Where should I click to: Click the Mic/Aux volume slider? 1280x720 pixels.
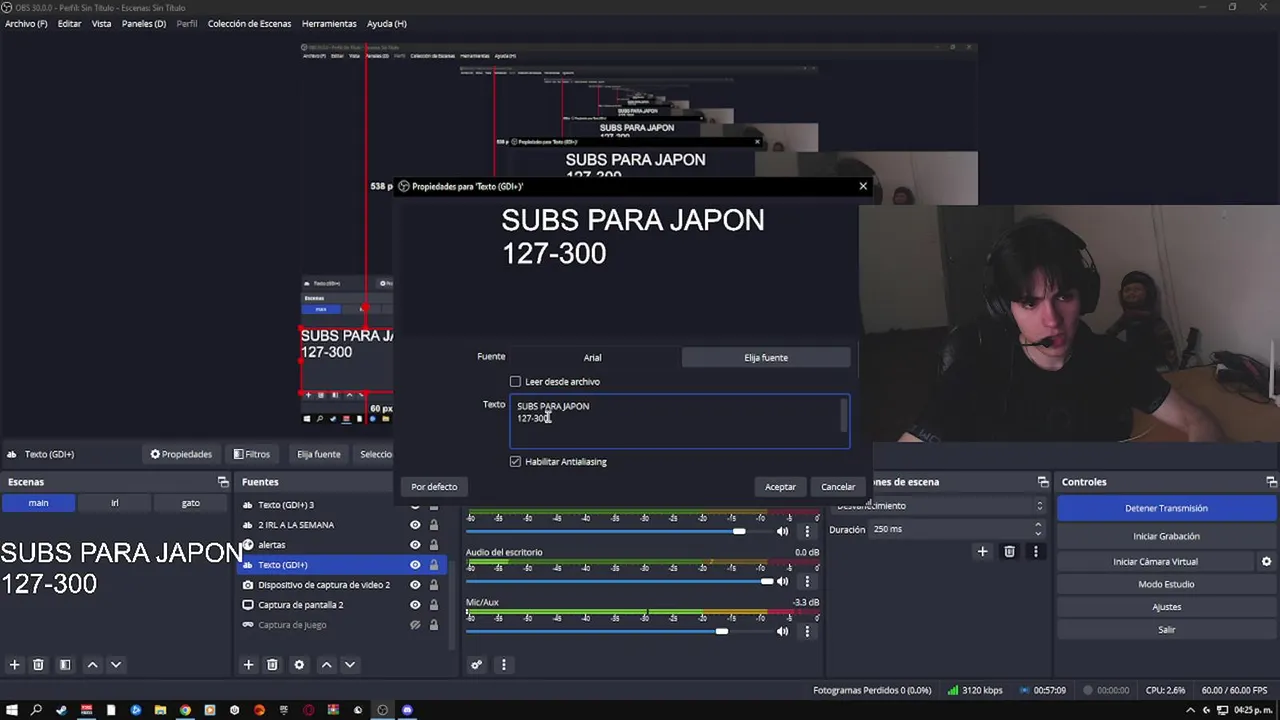point(620,631)
